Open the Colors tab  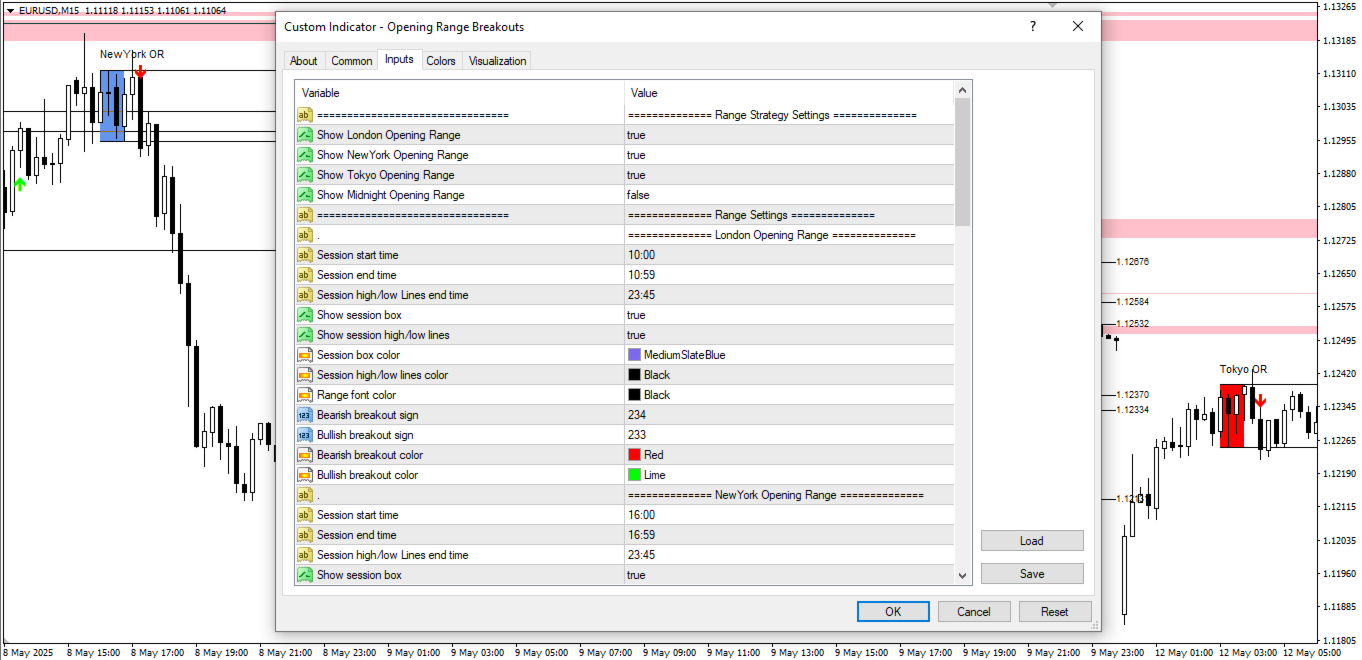click(441, 61)
